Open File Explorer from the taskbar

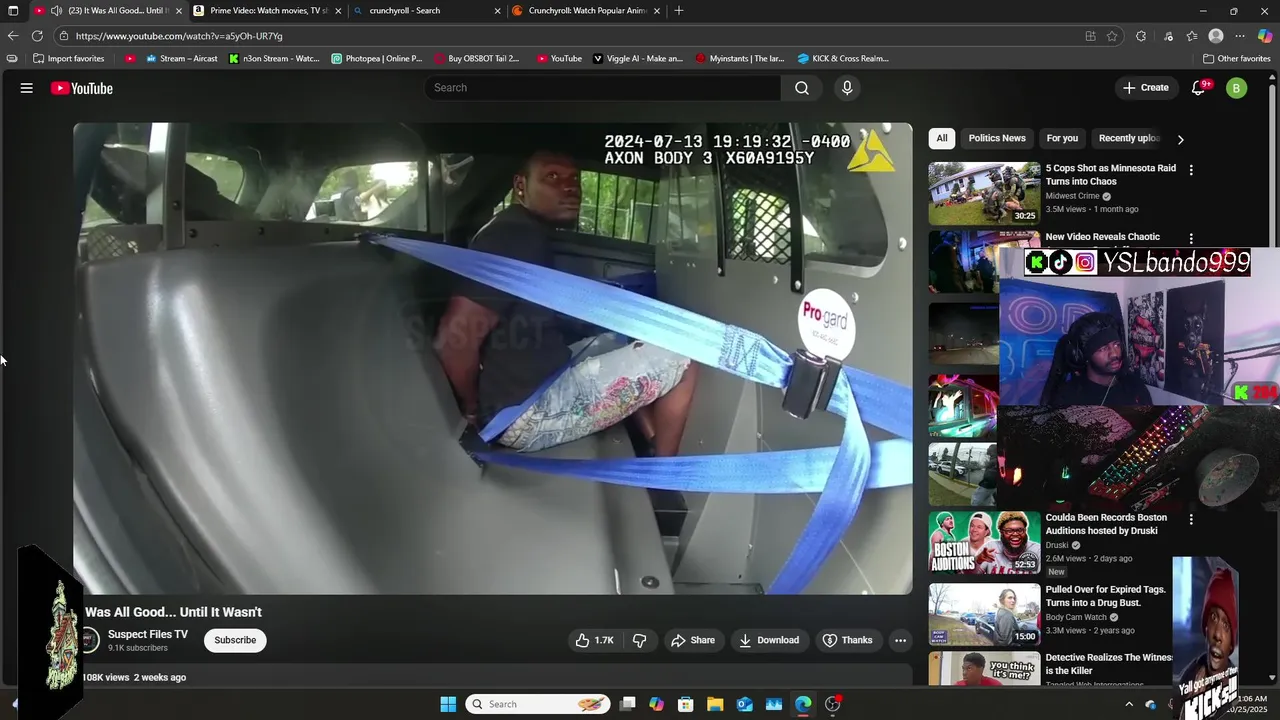tap(715, 704)
